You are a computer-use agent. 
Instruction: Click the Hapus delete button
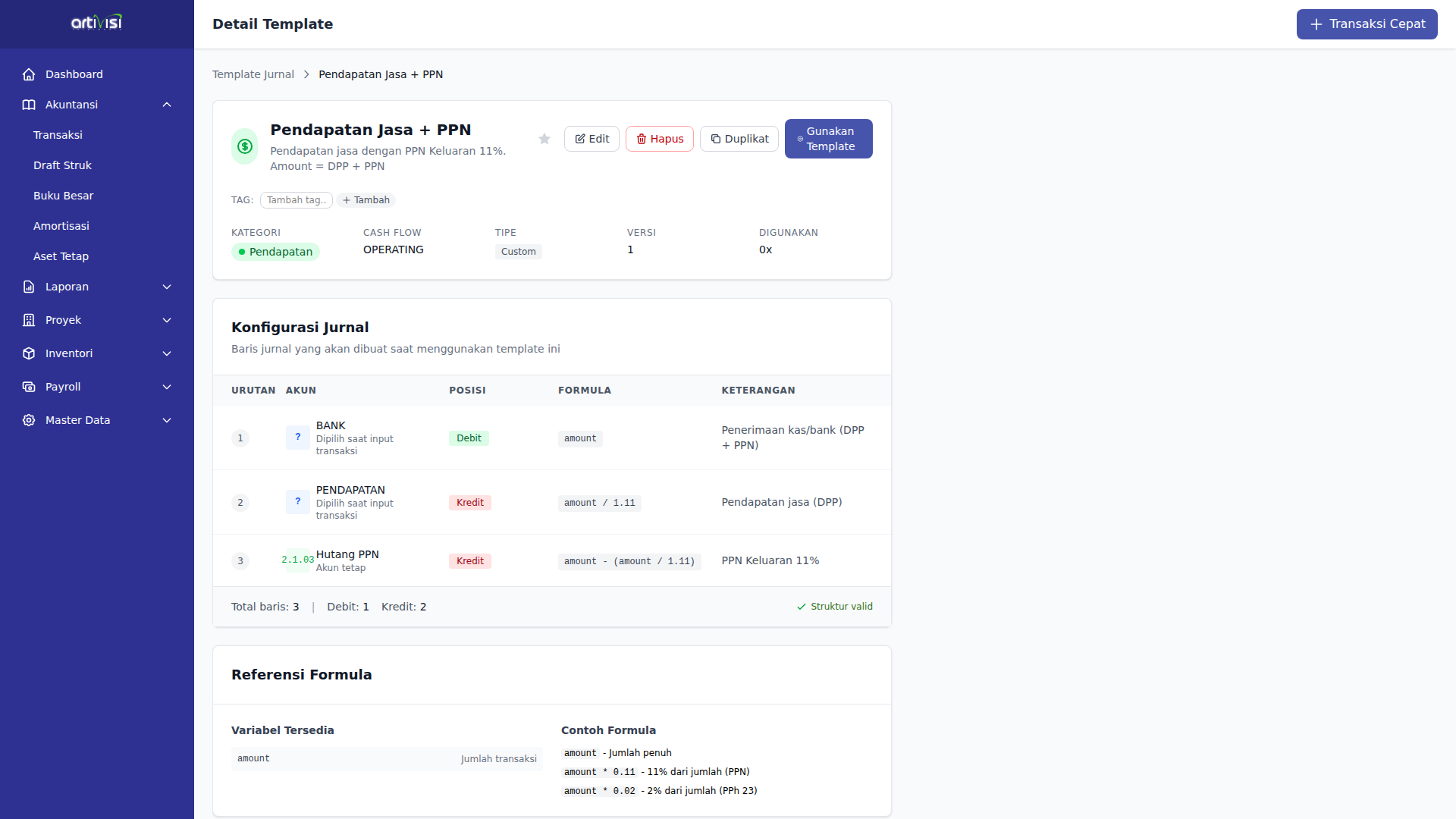[659, 139]
